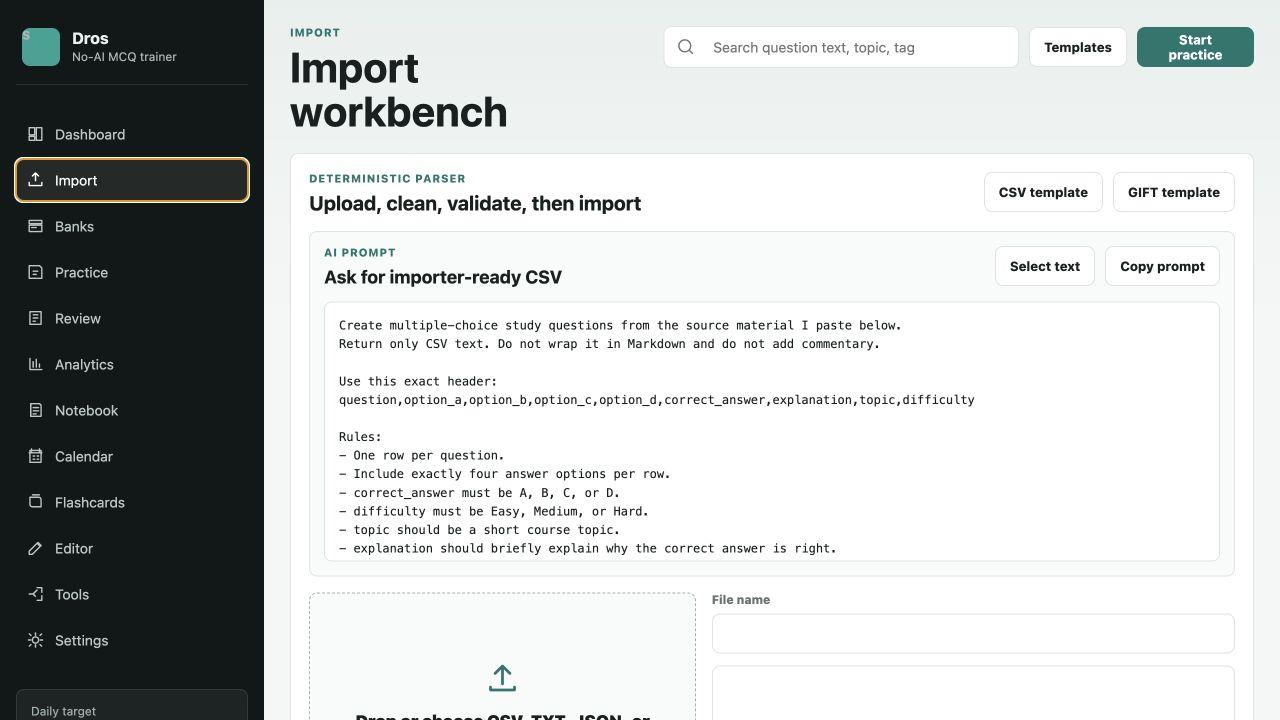1280x720 pixels.
Task: Click the 'Import workbench' heading
Action: tap(398, 90)
